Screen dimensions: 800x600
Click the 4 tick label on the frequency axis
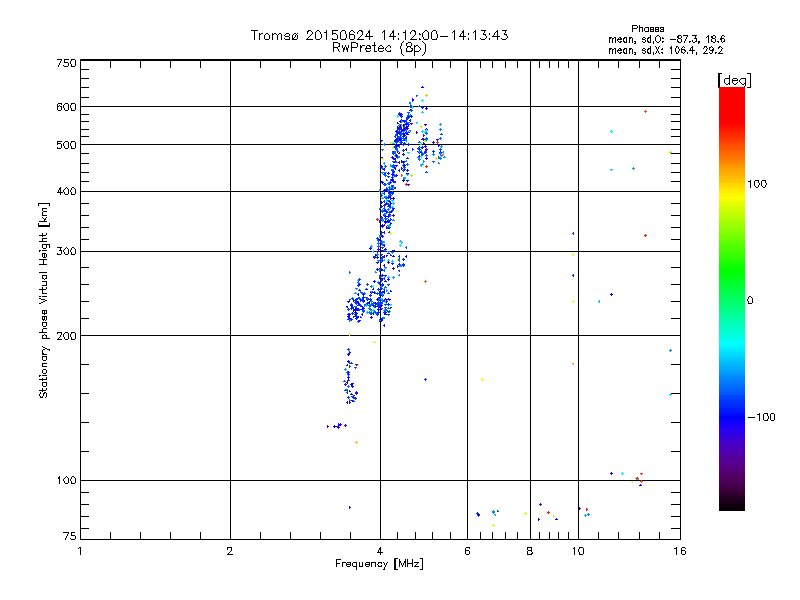point(380,551)
